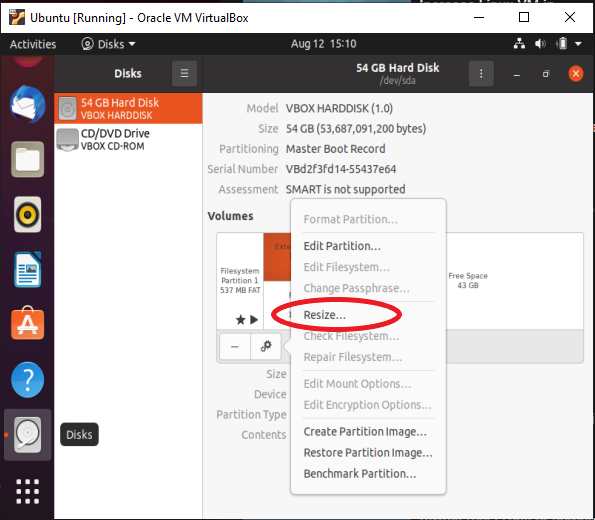Click Activities in the top bar

[33, 44]
